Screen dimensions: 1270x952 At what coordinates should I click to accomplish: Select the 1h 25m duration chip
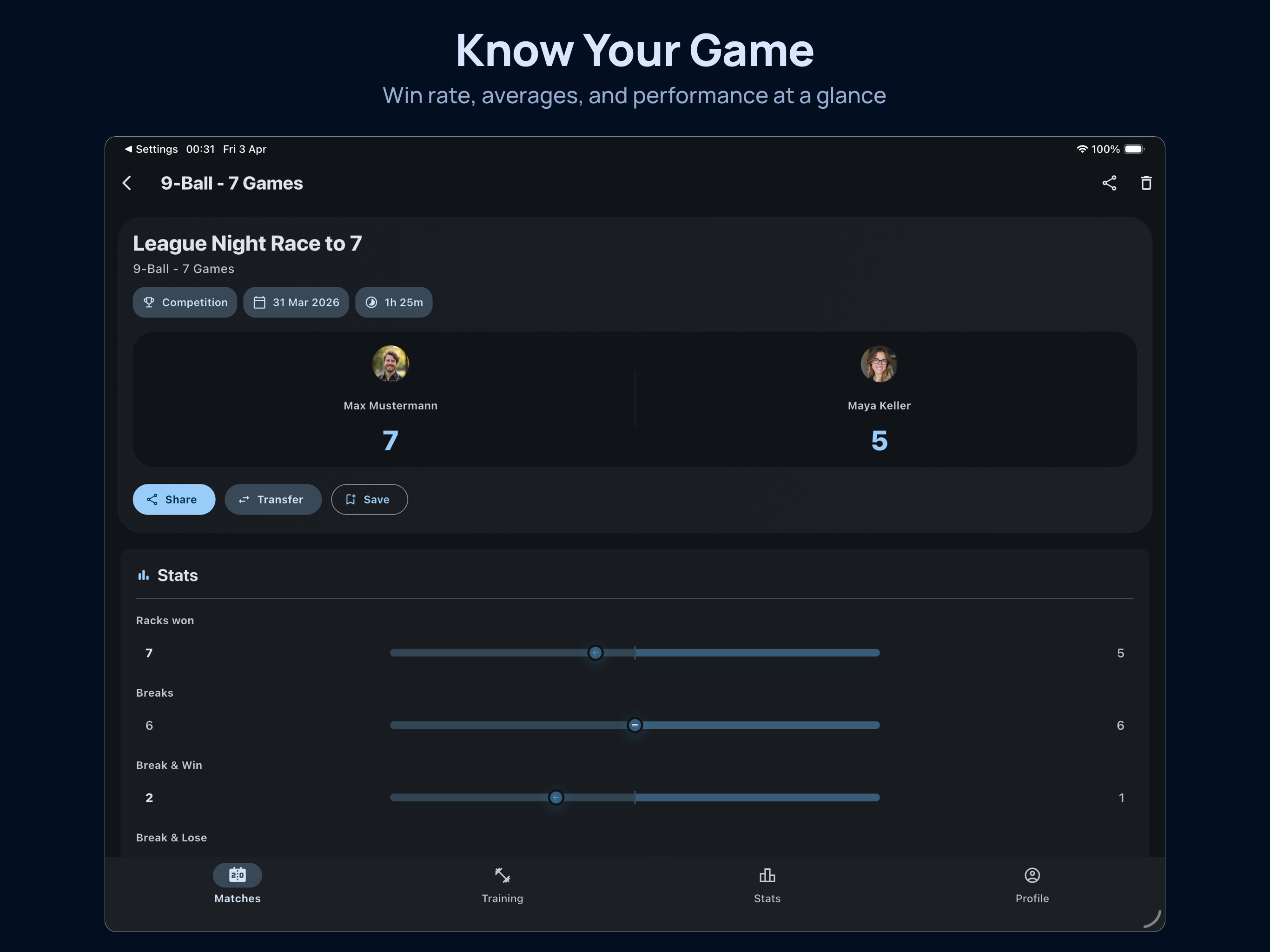point(393,303)
